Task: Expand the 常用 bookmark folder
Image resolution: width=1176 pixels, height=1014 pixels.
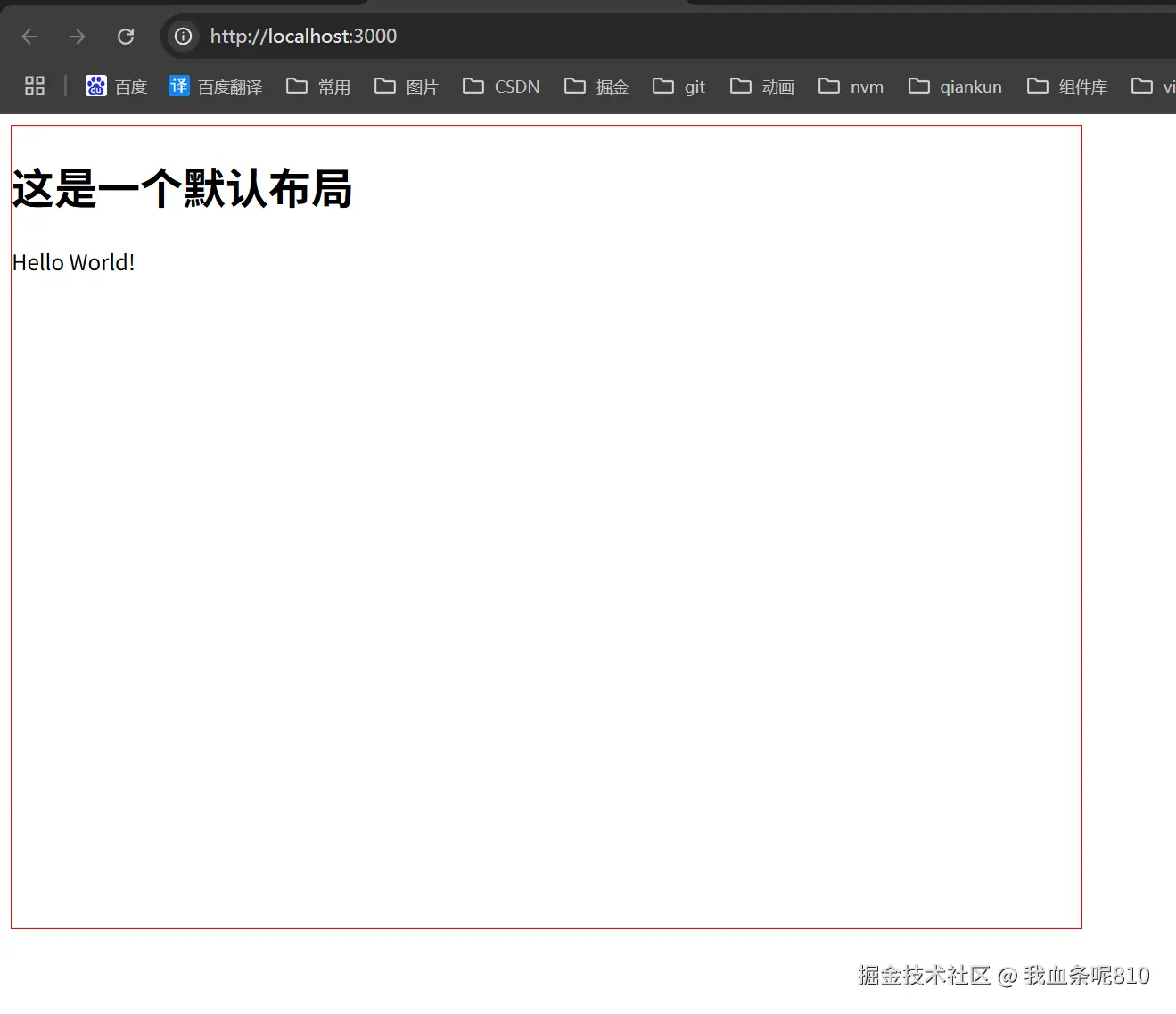Action: pyautogui.click(x=318, y=87)
